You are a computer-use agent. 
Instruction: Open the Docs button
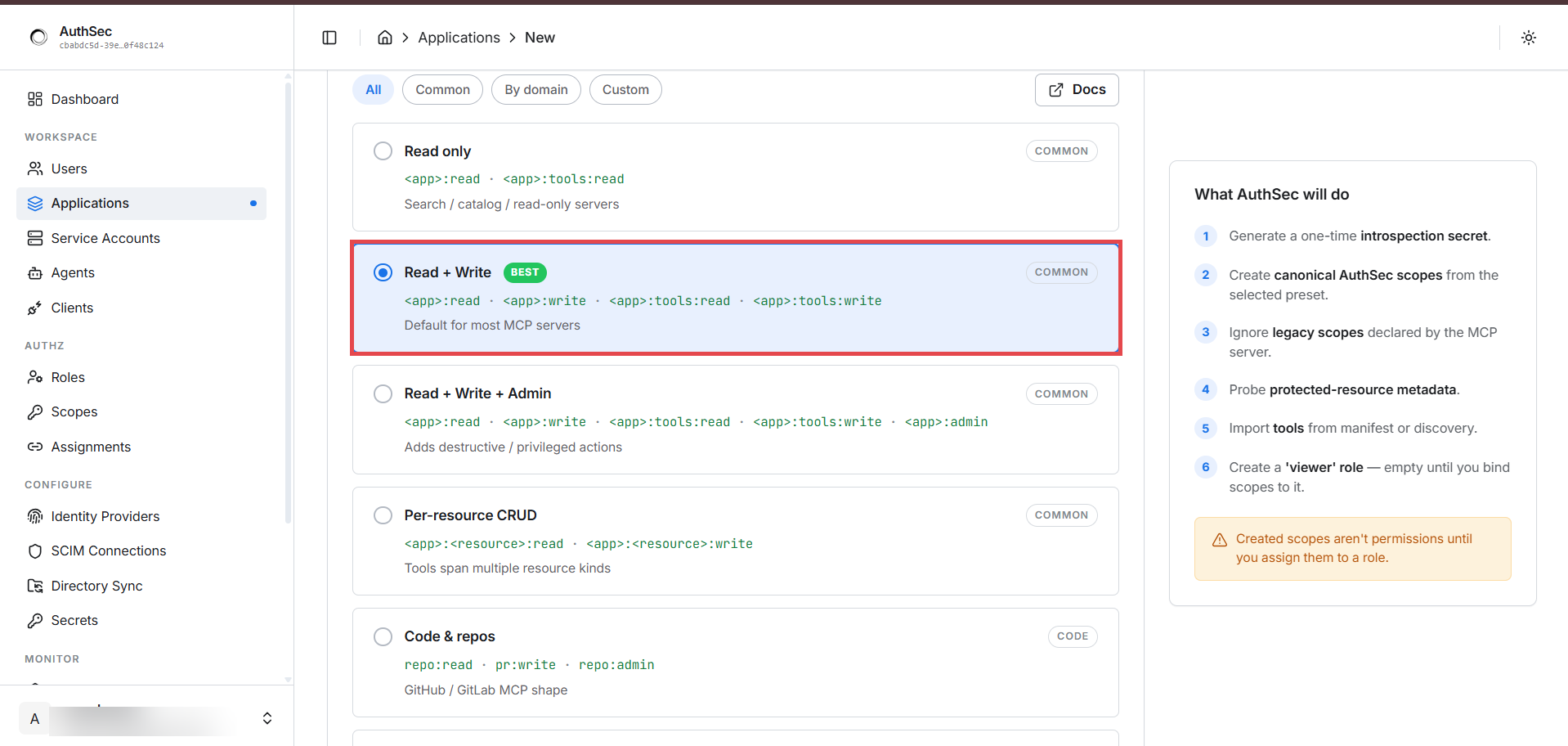pos(1077,90)
